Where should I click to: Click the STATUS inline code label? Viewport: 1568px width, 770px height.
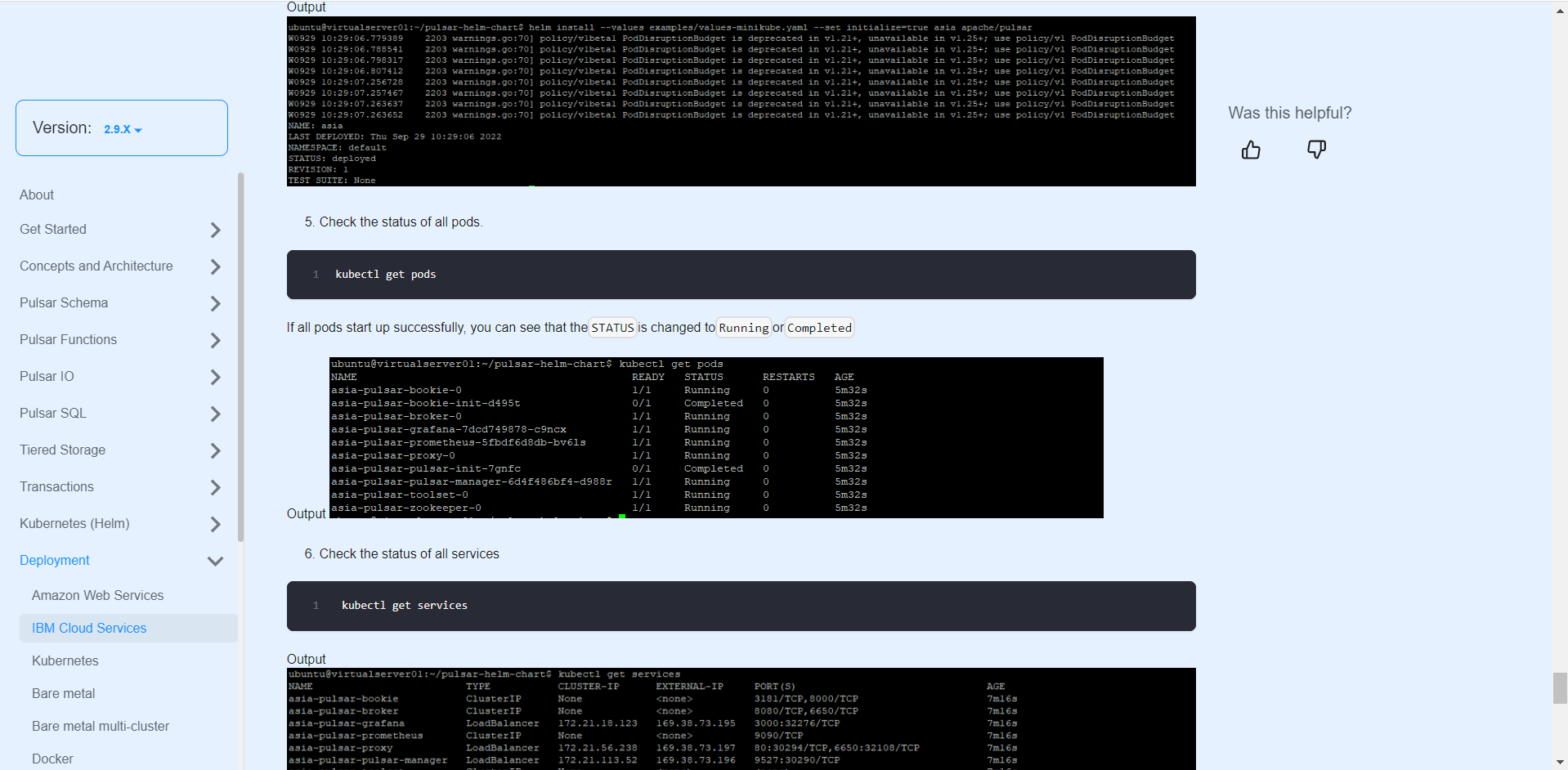click(612, 328)
